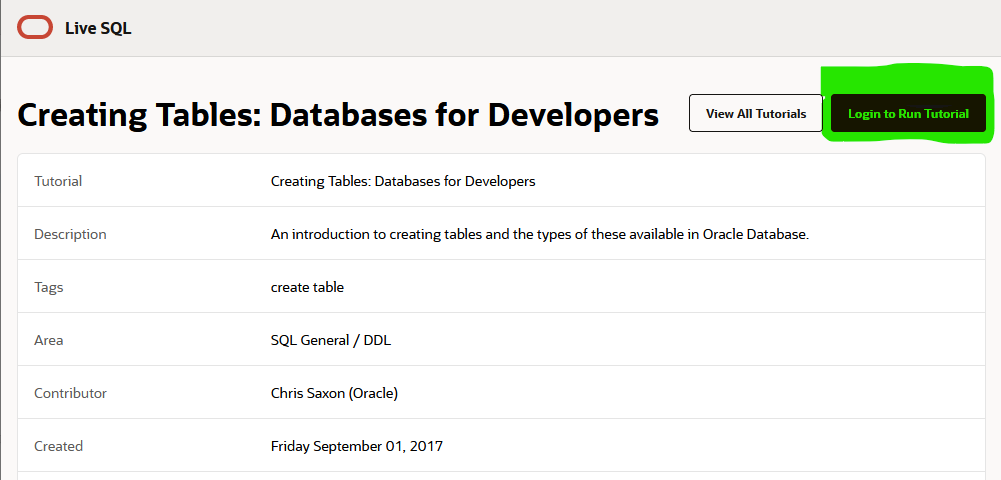Click the 'SQL General / DDL' value

(331, 340)
